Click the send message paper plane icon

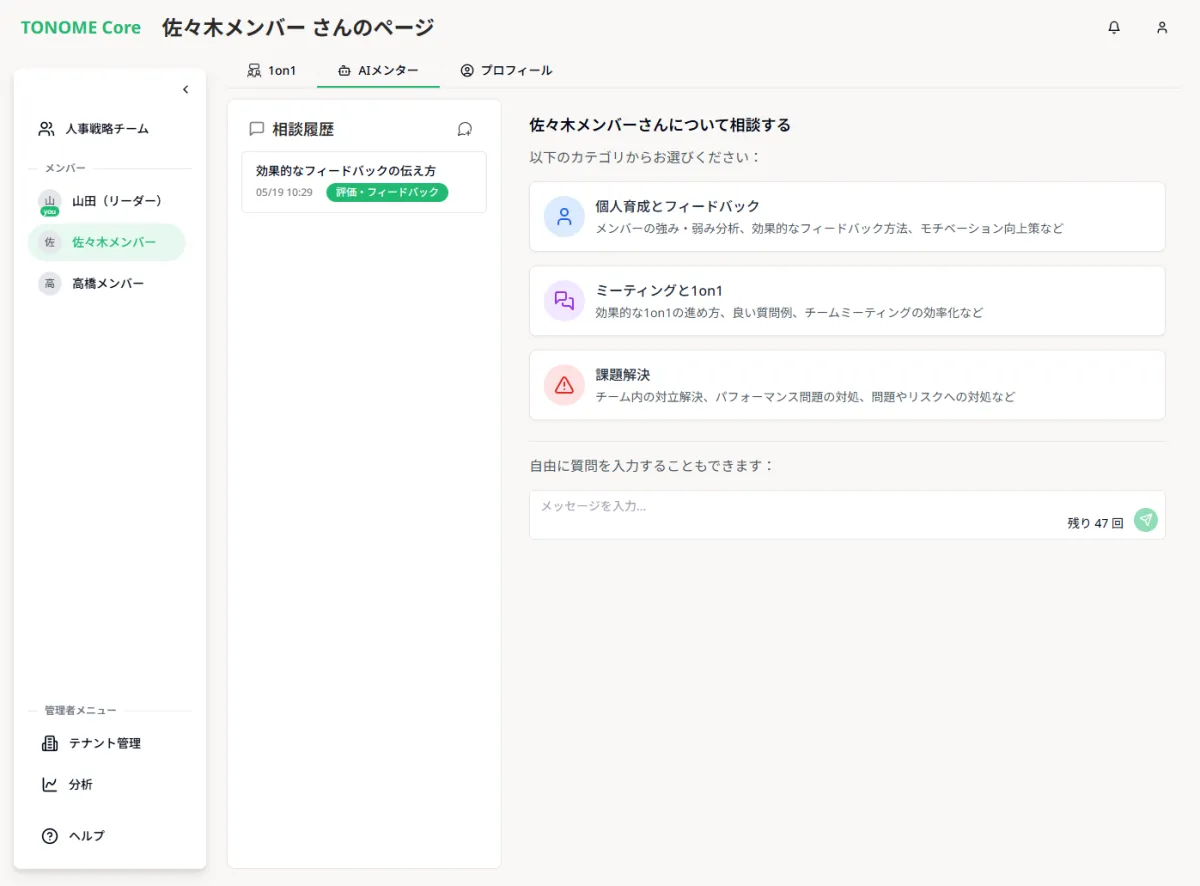1145,520
